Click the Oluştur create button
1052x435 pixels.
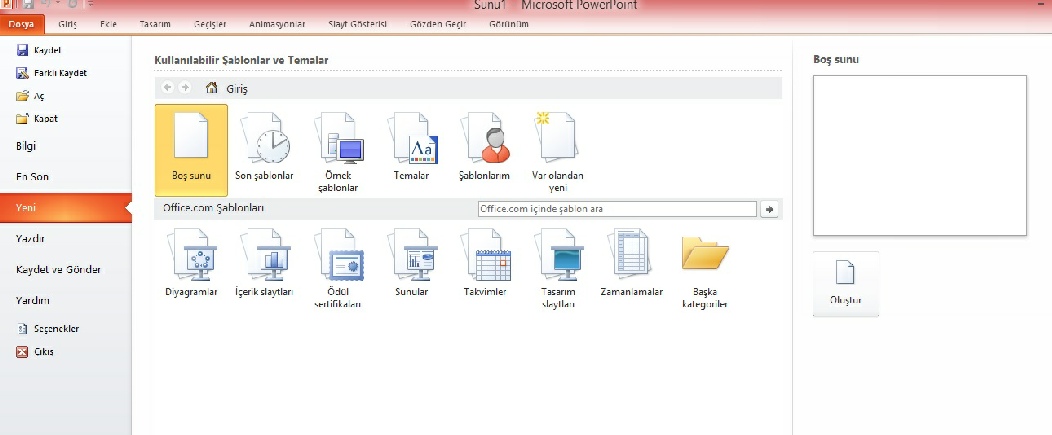(x=845, y=284)
